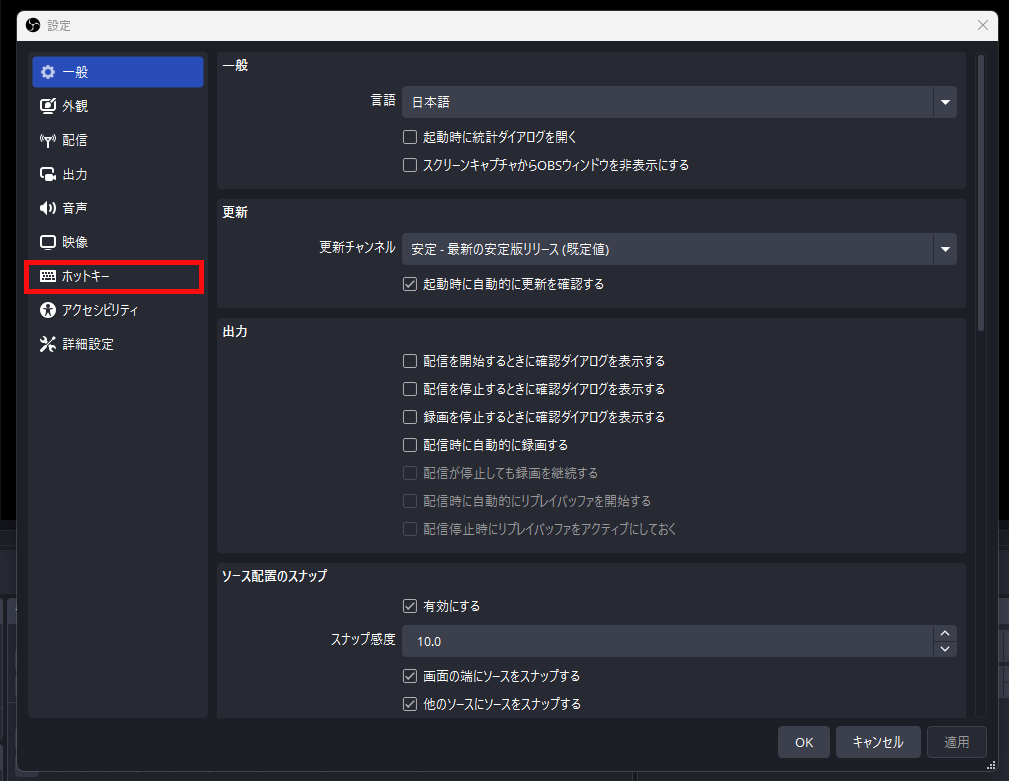The image size is (1009, 781).
Task: Click the キャンセル button
Action: (x=877, y=742)
